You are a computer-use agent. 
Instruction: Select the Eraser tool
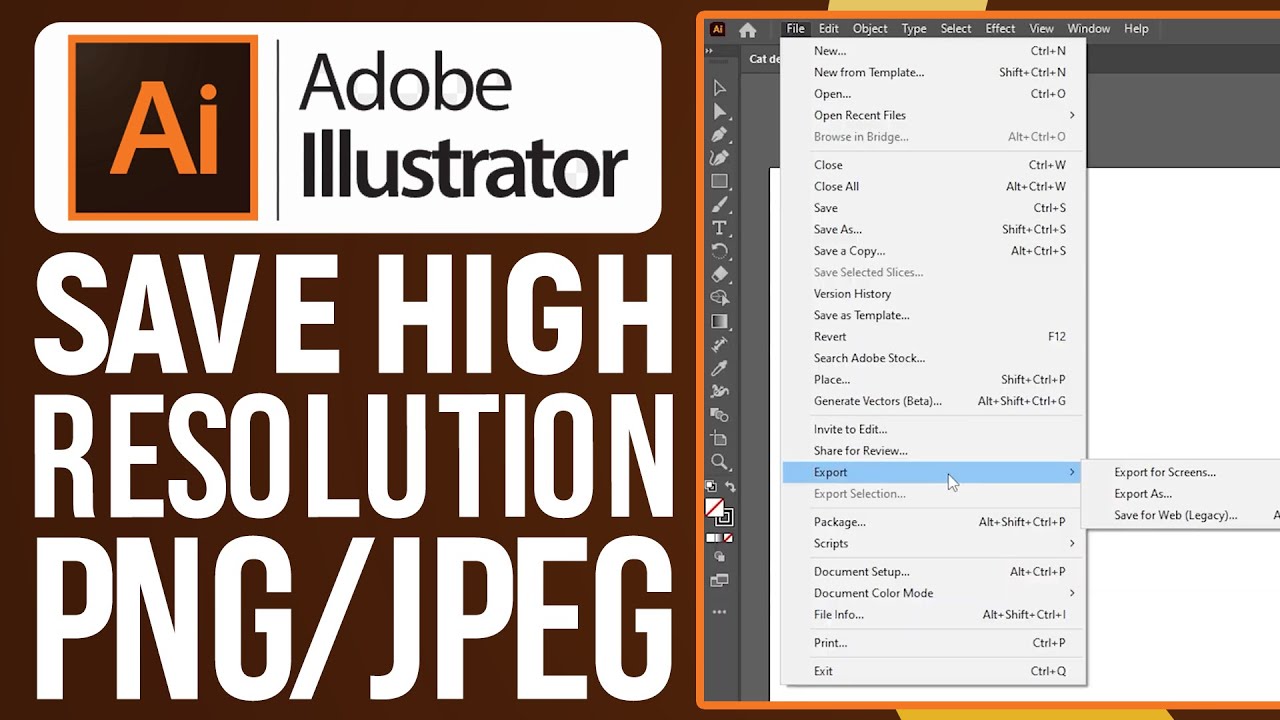[719, 274]
